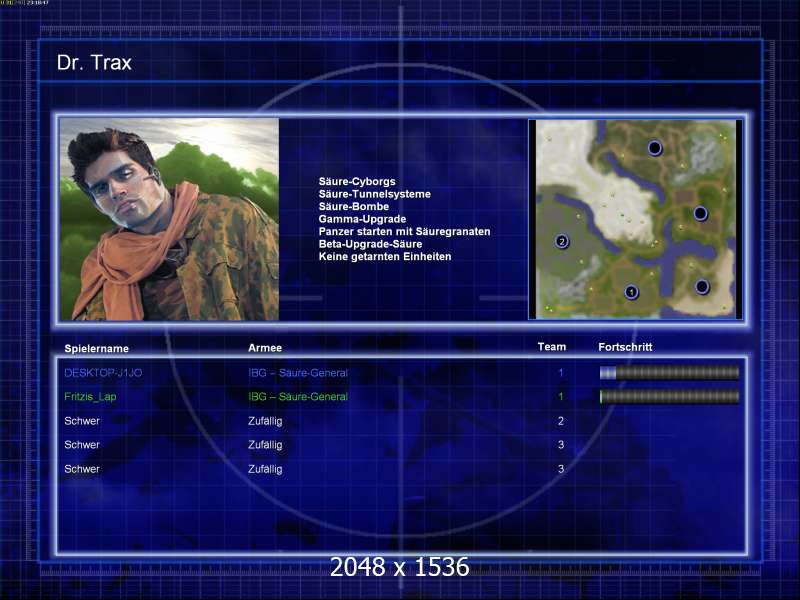
Task: Click DESKTOP-J1JO's loading progress bar
Action: (669, 373)
